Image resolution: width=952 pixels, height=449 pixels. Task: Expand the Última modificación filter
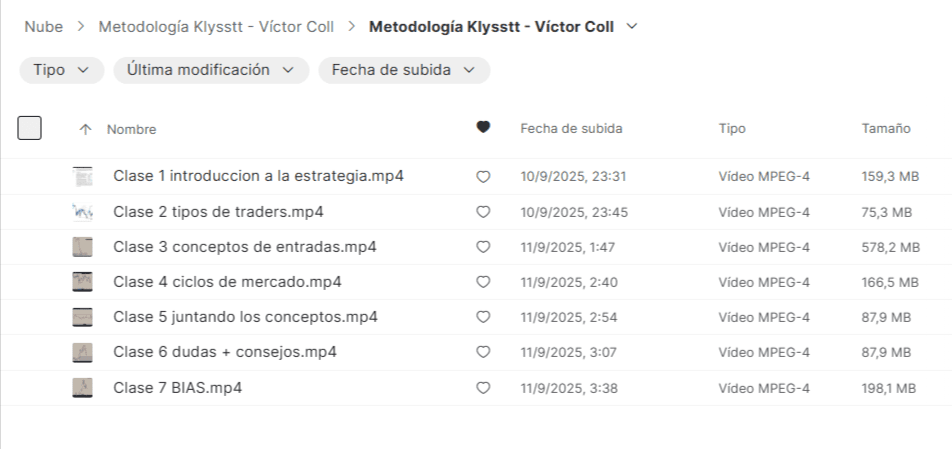pyautogui.click(x=210, y=70)
